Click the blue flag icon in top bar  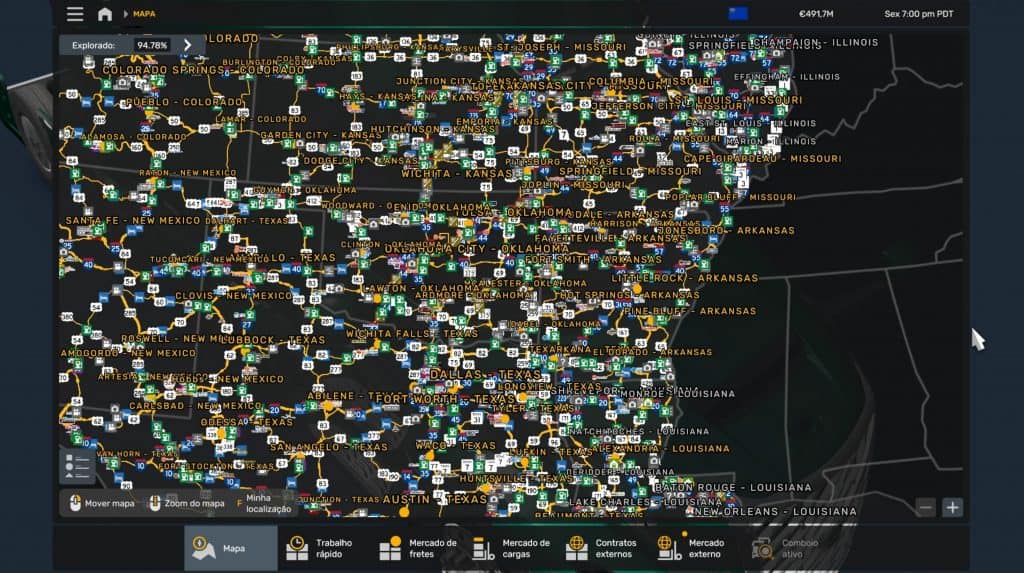(x=738, y=14)
